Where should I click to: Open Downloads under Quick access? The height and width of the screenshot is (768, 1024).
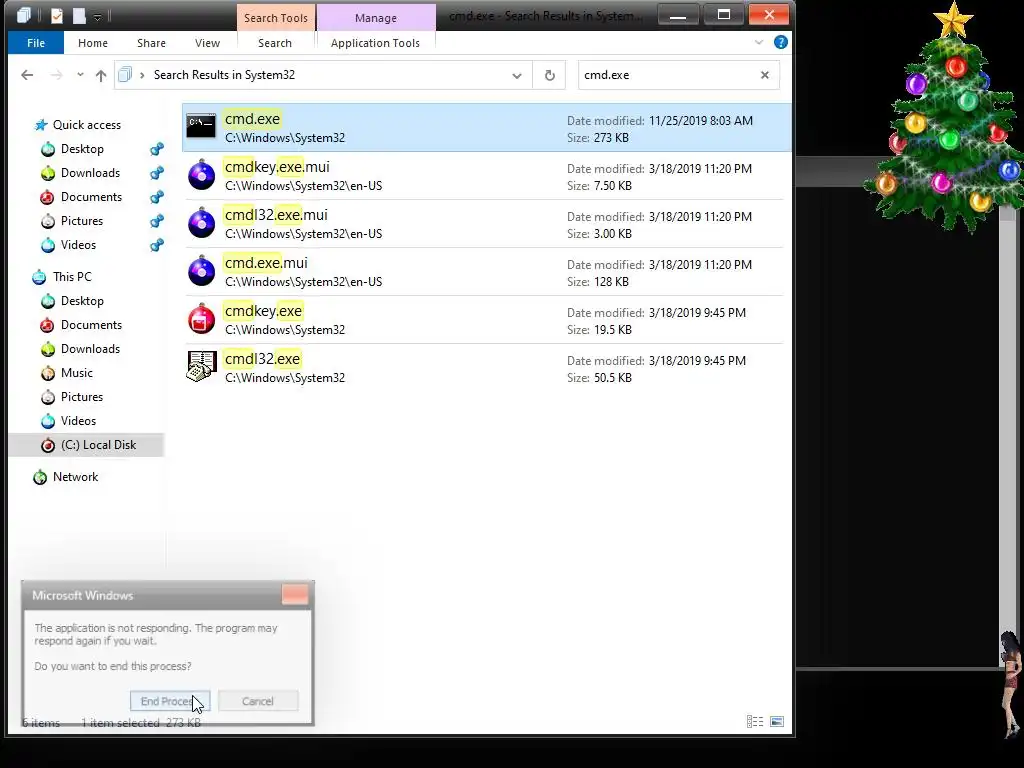tap(90, 173)
